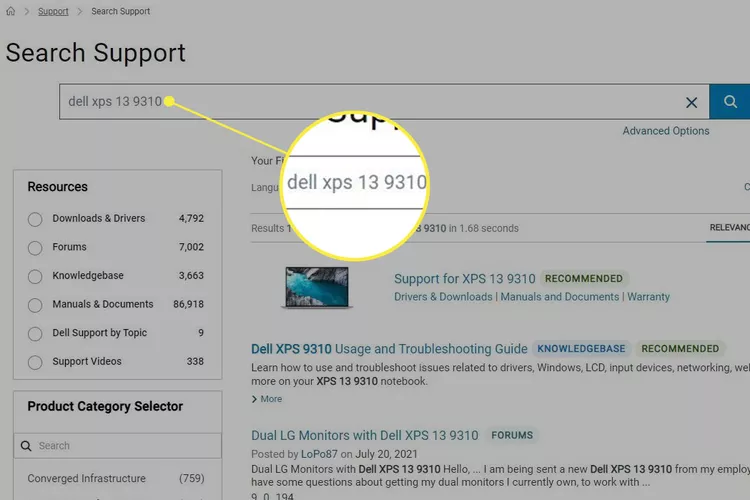Go to the home icon in breadcrumb

point(11,11)
